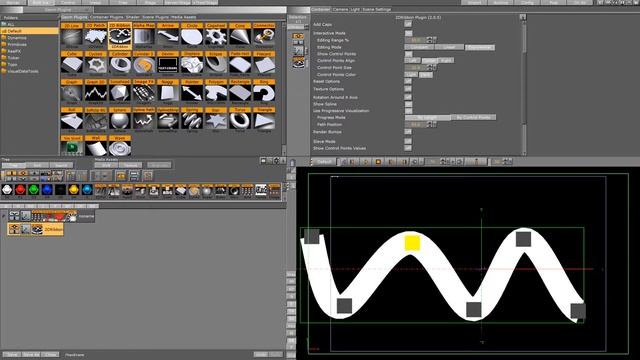Switch to Container Plugins tab
Image resolution: width=640 pixels, height=360 pixels.
(x=107, y=17)
